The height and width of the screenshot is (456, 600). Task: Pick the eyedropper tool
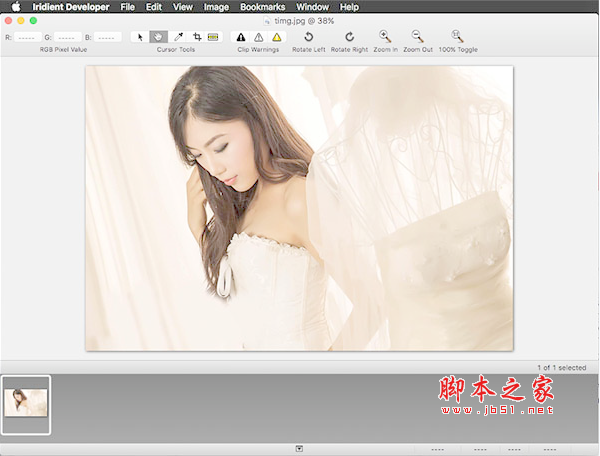coord(178,37)
